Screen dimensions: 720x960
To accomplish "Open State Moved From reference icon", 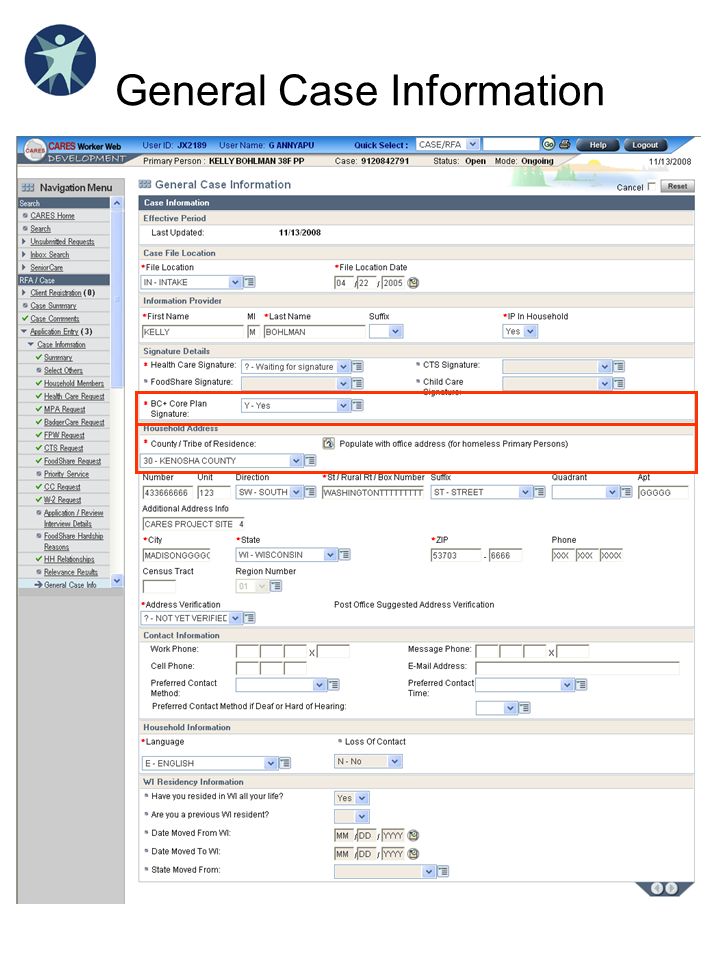I will [x=443, y=871].
